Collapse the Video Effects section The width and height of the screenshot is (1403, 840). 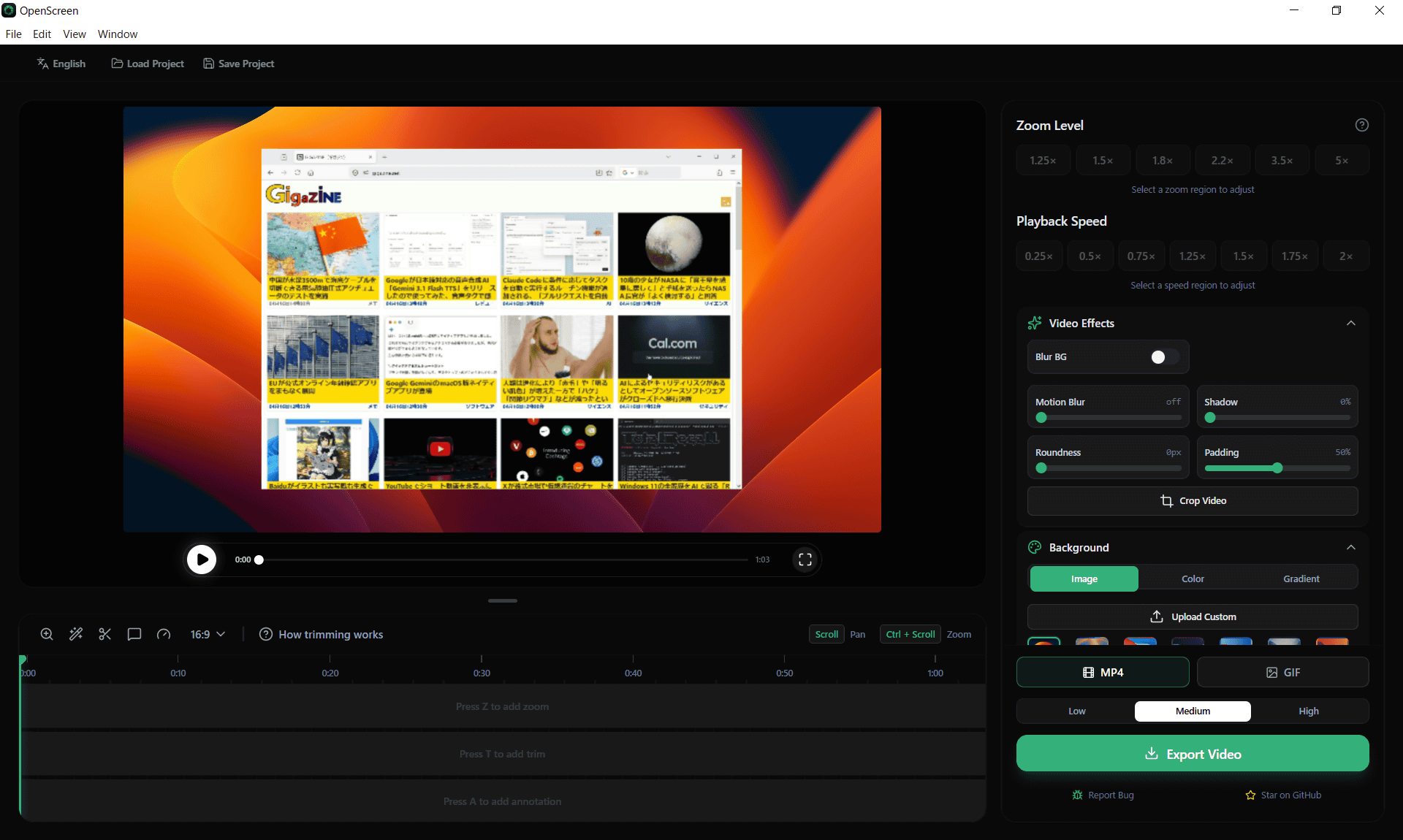coord(1350,324)
